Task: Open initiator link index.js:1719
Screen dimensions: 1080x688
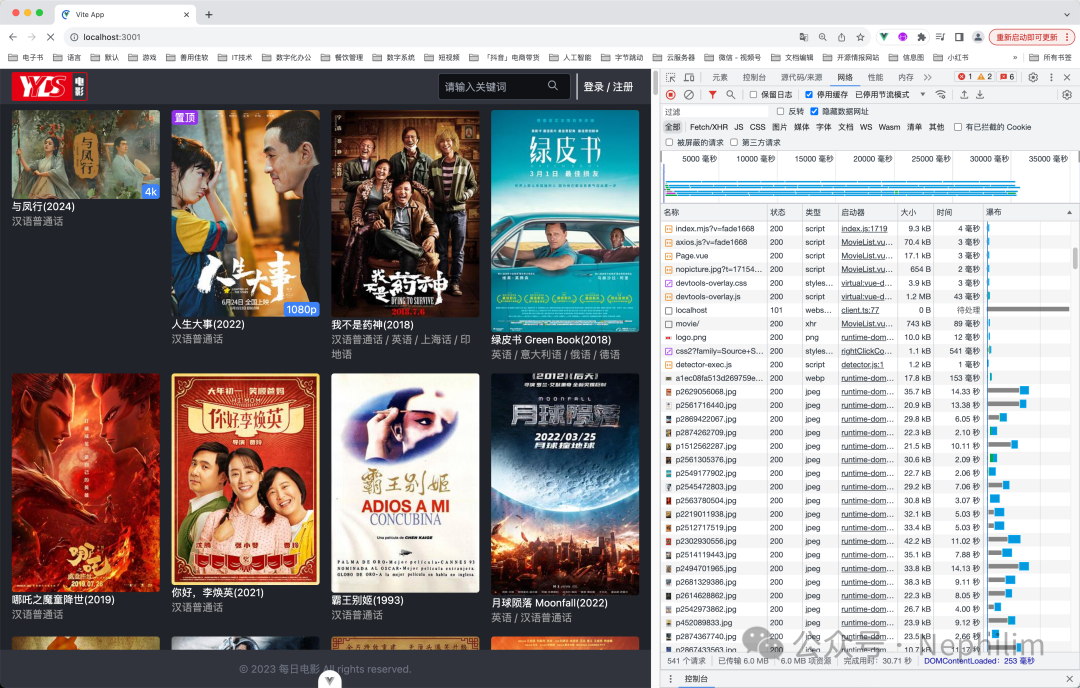Action: click(864, 229)
